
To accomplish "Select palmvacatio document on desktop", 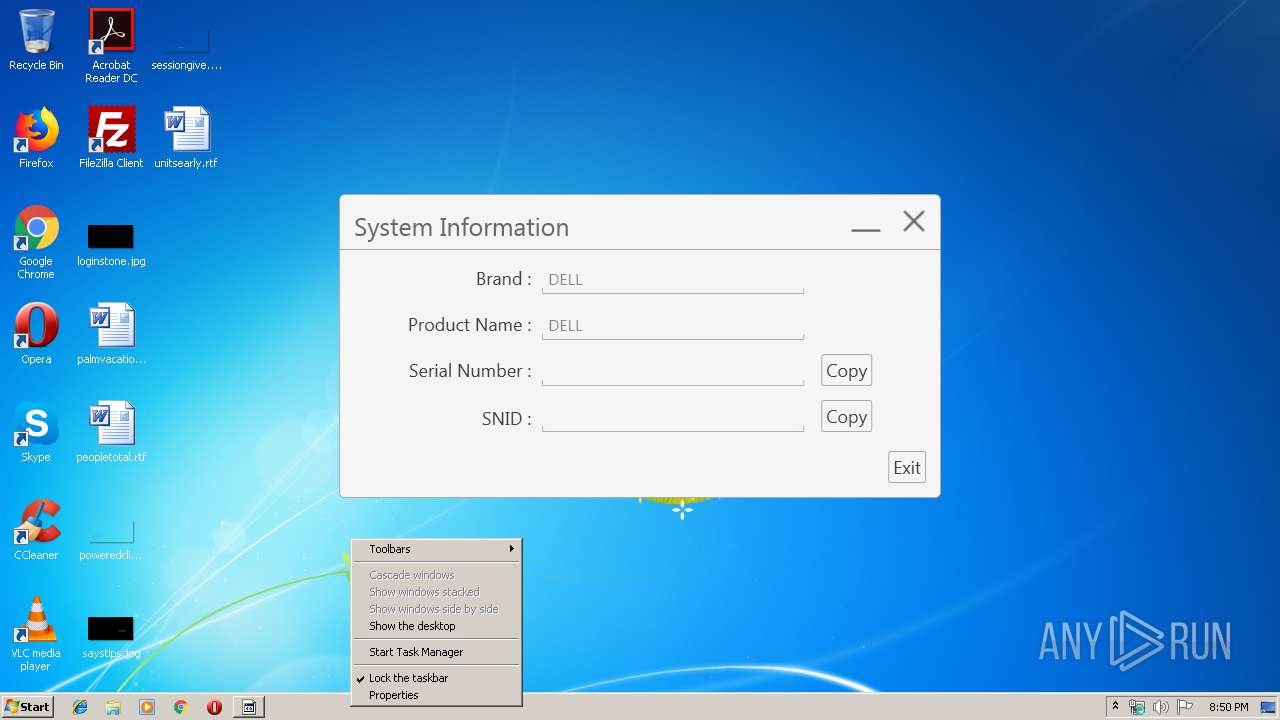I will click(111, 334).
